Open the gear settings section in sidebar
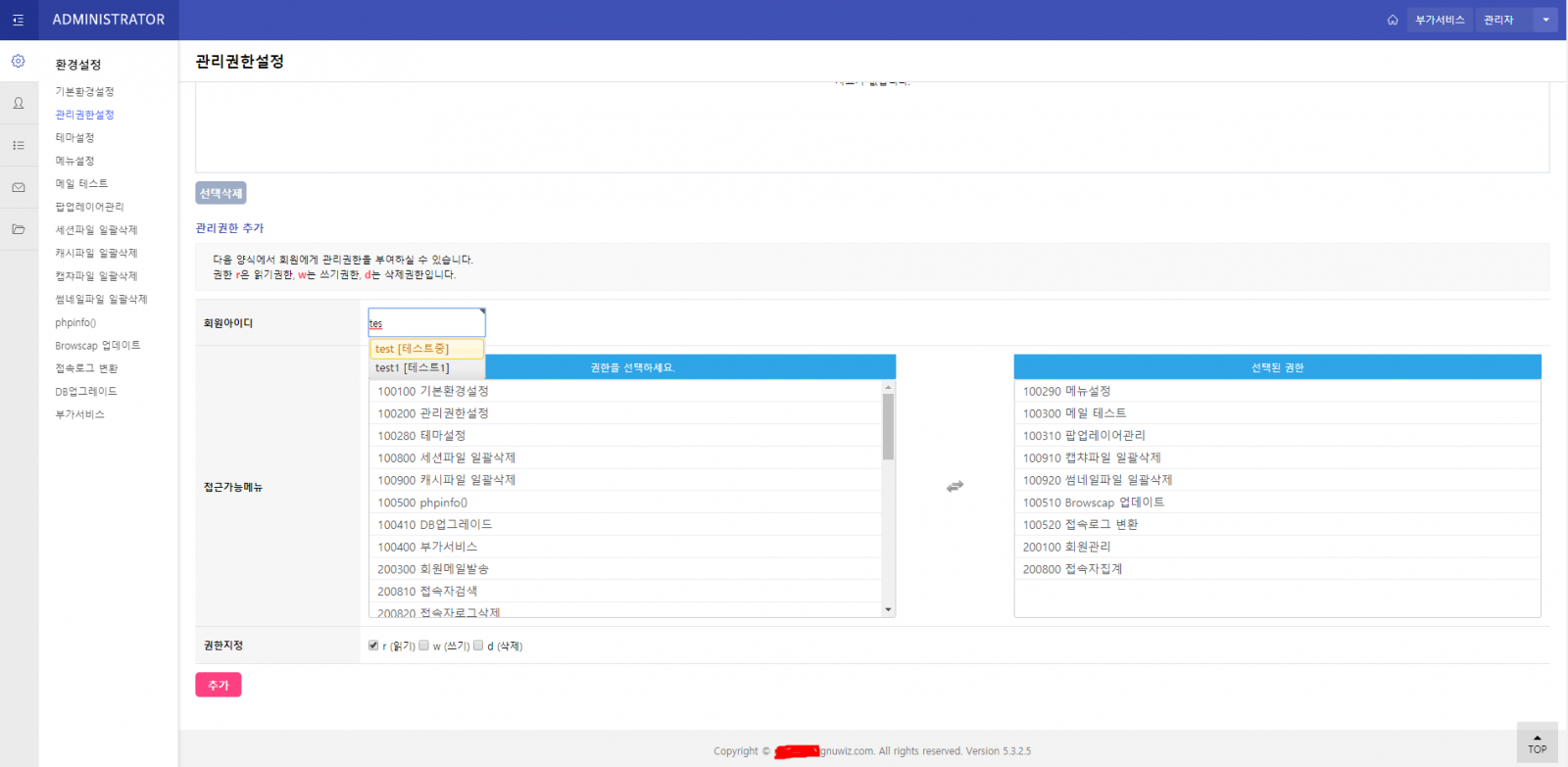This screenshot has height=767, width=1568. pyautogui.click(x=18, y=61)
